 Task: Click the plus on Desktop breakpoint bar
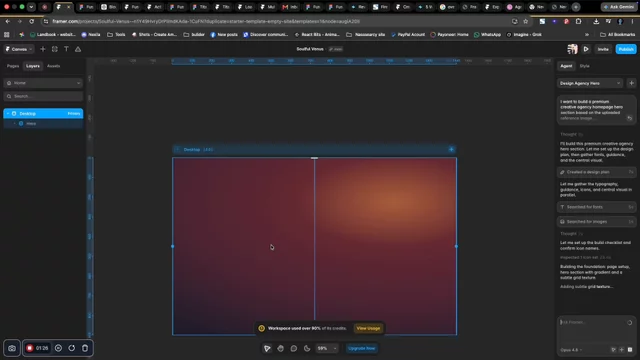pos(451,149)
